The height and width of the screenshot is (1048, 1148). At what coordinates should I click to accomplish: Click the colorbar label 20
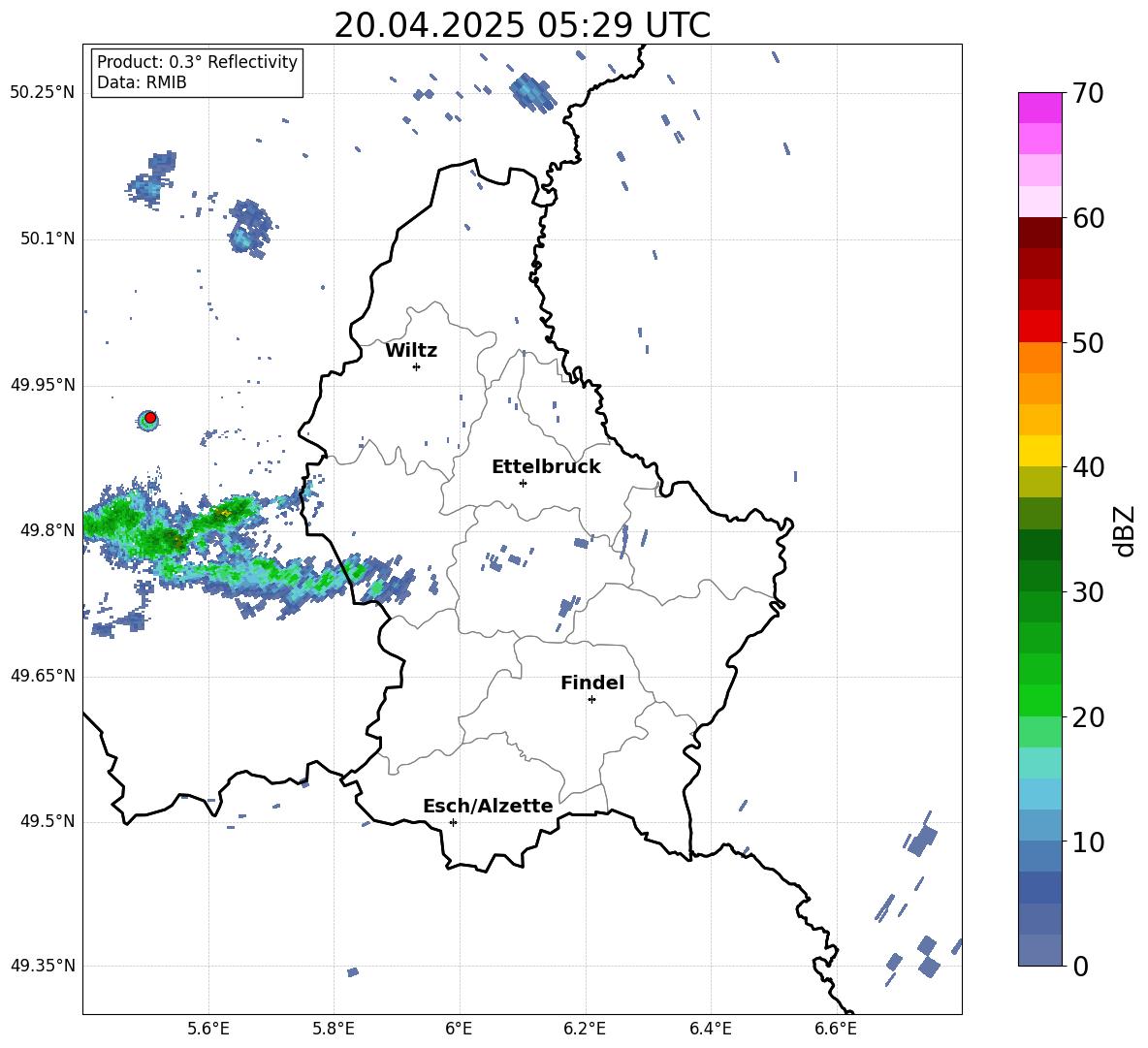click(1088, 717)
